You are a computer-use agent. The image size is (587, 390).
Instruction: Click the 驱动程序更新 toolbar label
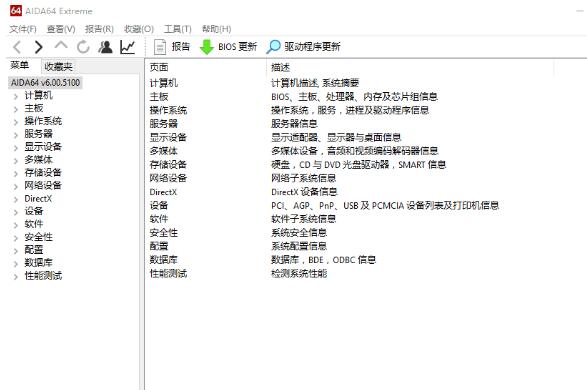coord(312,47)
